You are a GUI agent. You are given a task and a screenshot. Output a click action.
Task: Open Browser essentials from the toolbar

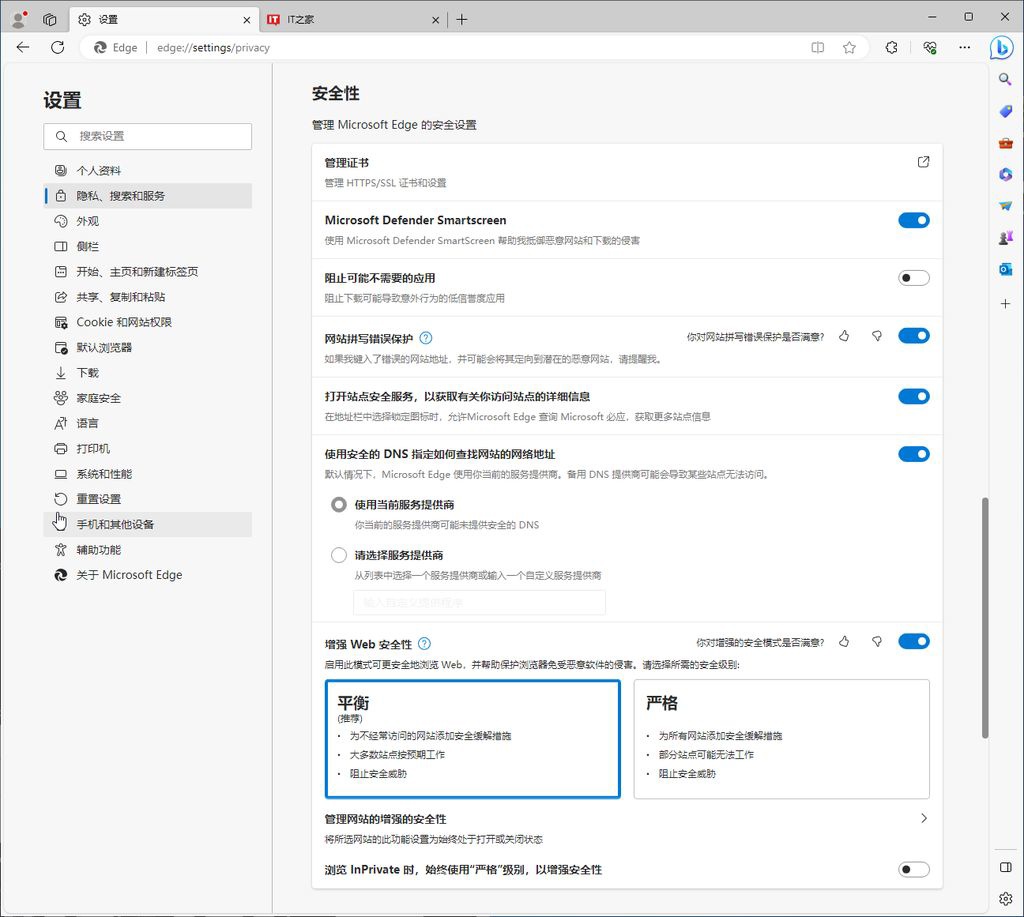click(930, 47)
